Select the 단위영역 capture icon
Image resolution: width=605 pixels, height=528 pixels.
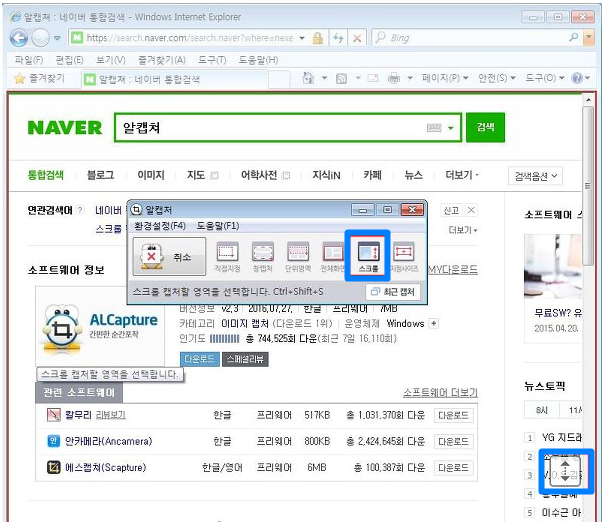298,257
